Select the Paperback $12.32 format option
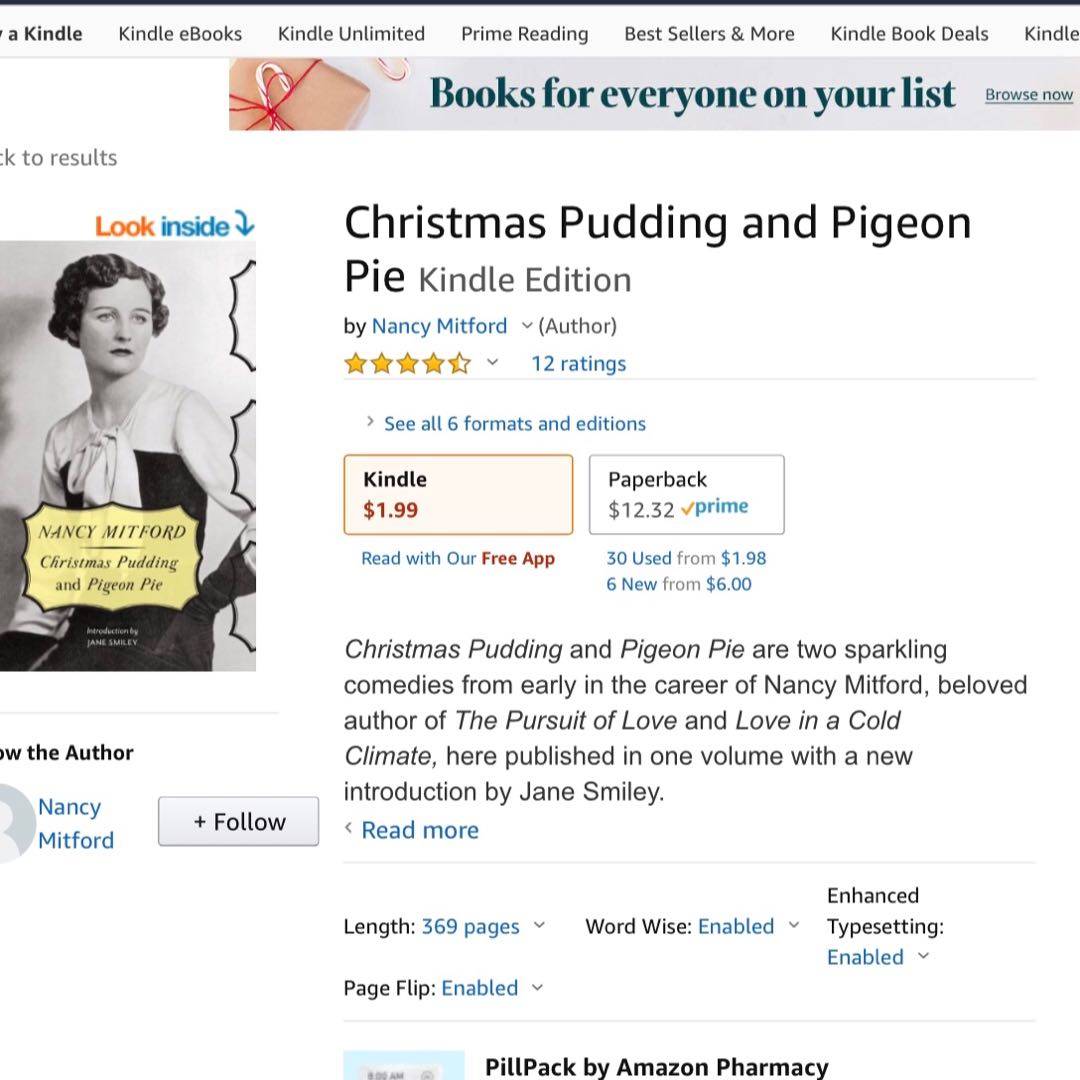 (686, 495)
